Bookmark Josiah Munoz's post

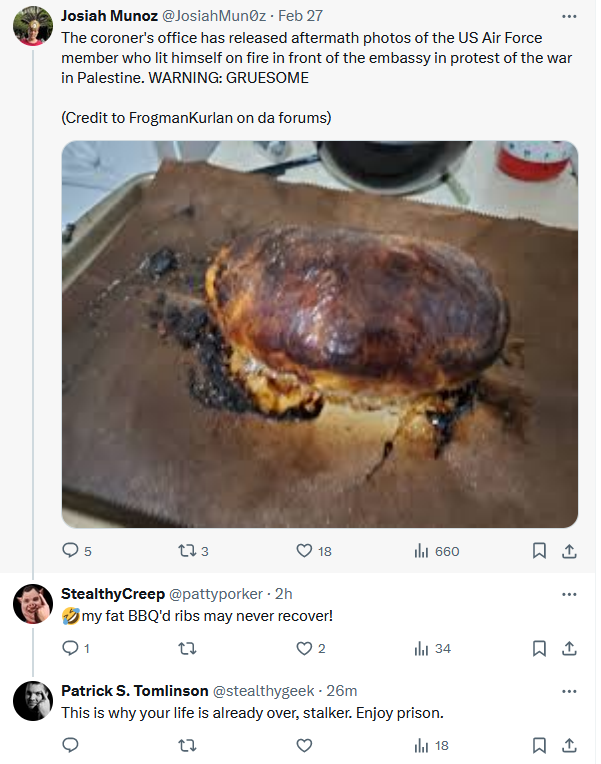tap(539, 551)
